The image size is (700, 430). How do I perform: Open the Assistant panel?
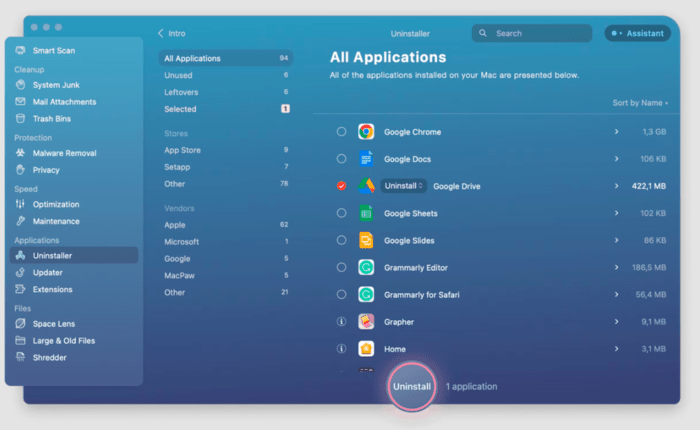(638, 33)
